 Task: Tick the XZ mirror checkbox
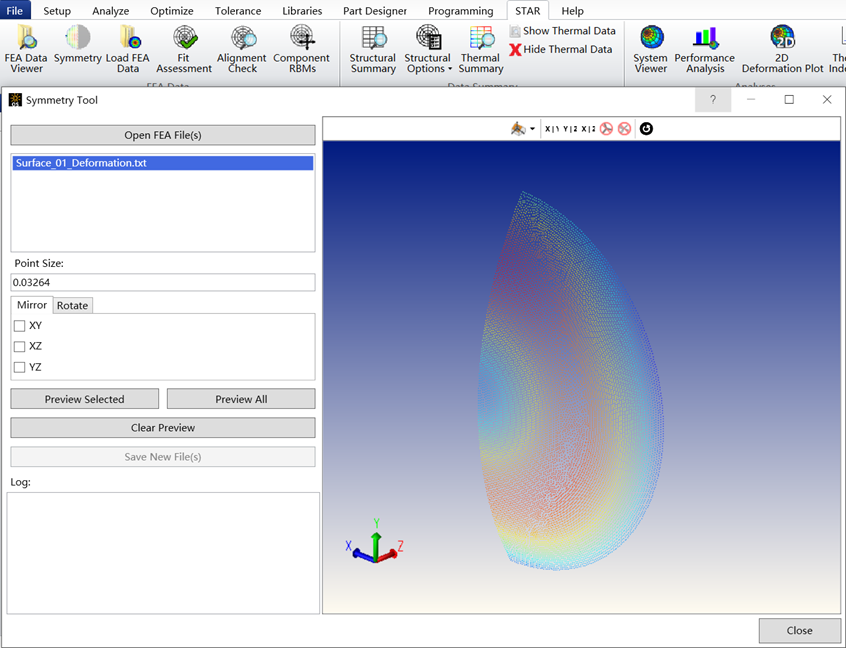20,346
